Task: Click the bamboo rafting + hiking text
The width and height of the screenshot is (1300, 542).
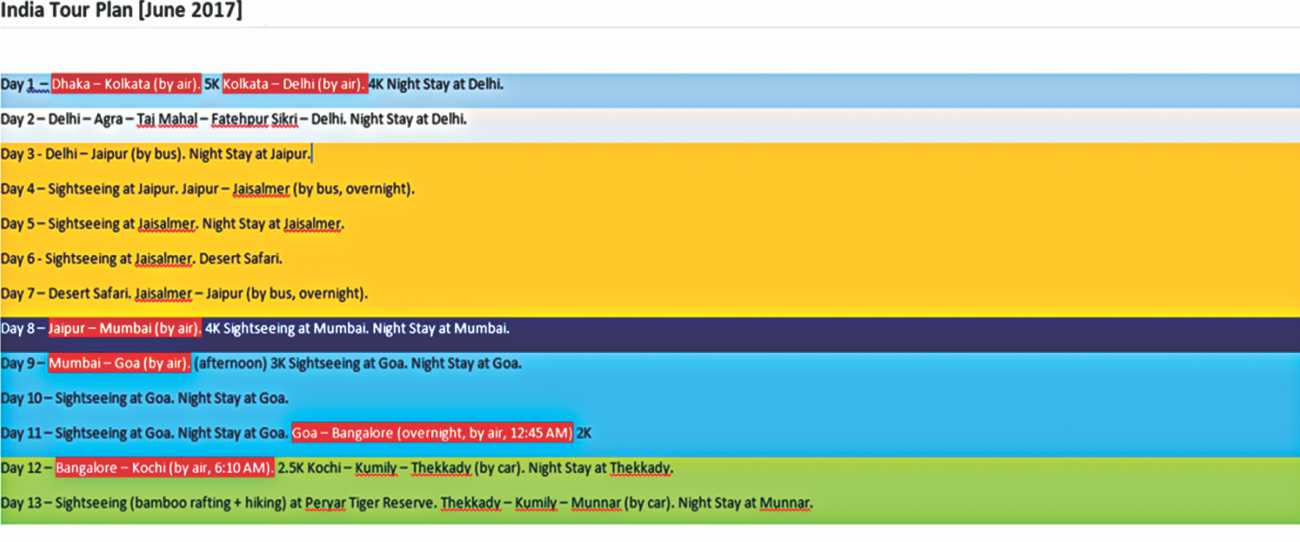Action: 210,503
